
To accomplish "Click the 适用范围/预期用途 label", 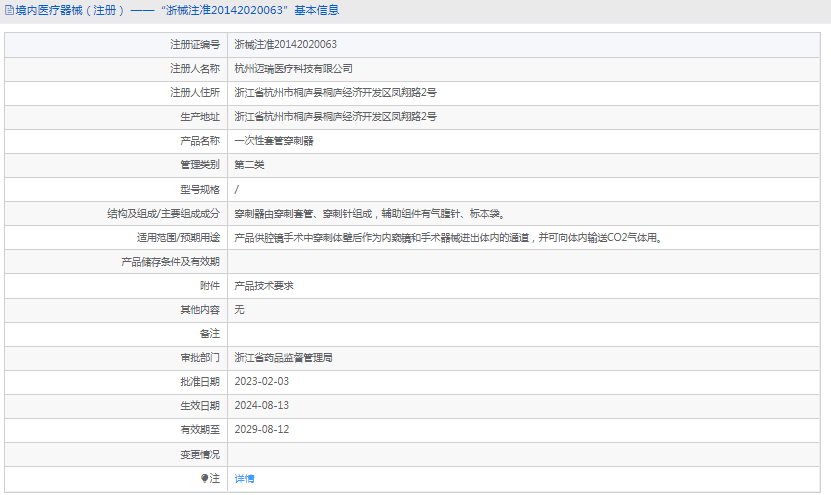I will pos(178,237).
